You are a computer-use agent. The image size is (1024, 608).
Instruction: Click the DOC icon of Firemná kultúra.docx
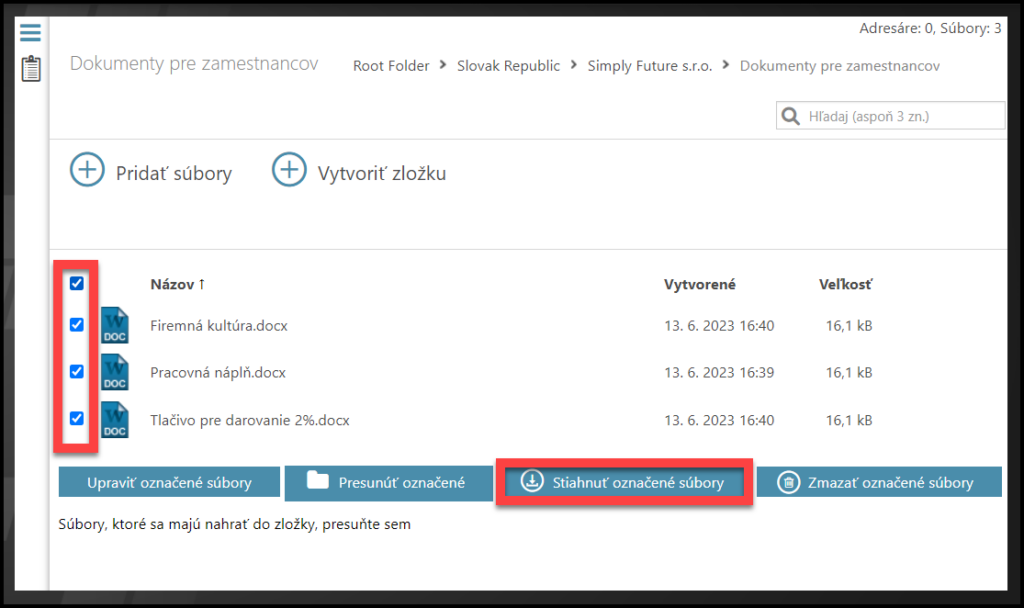115,325
